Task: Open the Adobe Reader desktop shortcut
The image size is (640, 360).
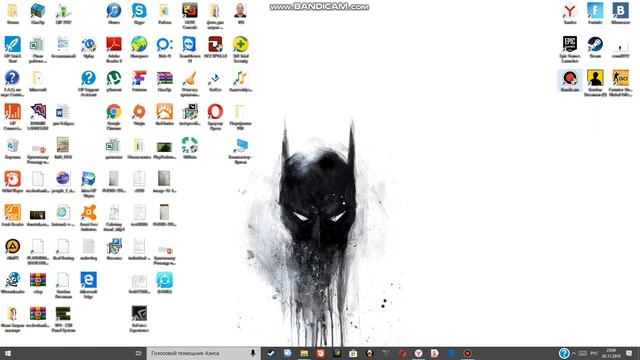Action: [x=113, y=44]
